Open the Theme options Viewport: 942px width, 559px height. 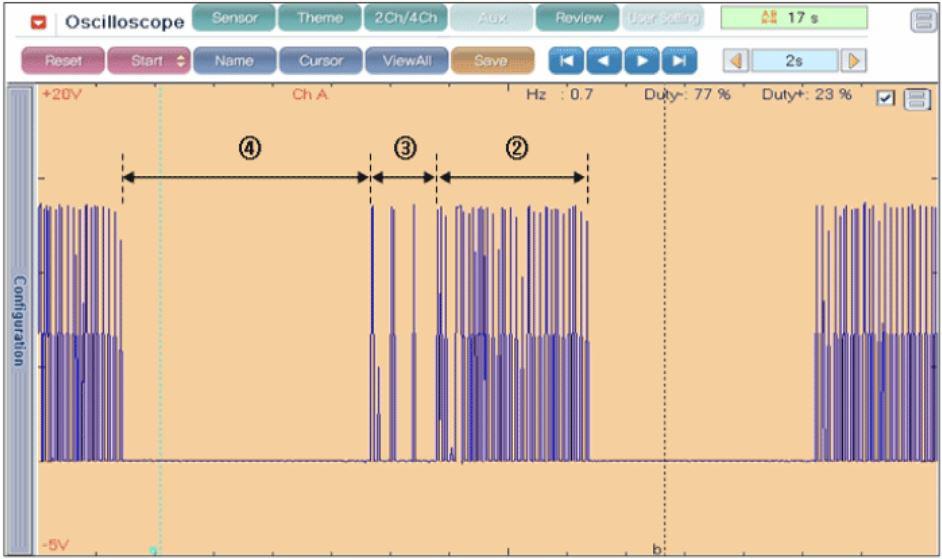pos(319,18)
